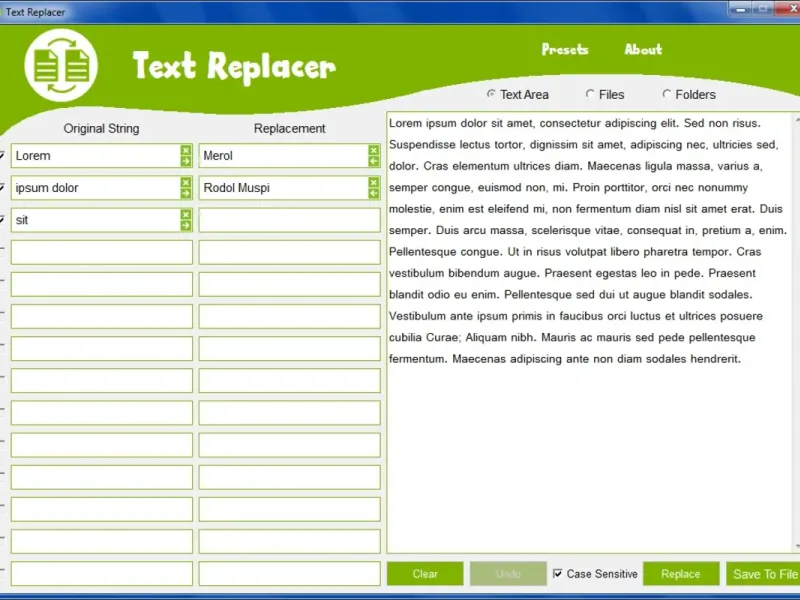Image resolution: width=800 pixels, height=600 pixels.
Task: Click the left-arrow icon in the "Rodol Muspi" field
Action: (x=373, y=193)
